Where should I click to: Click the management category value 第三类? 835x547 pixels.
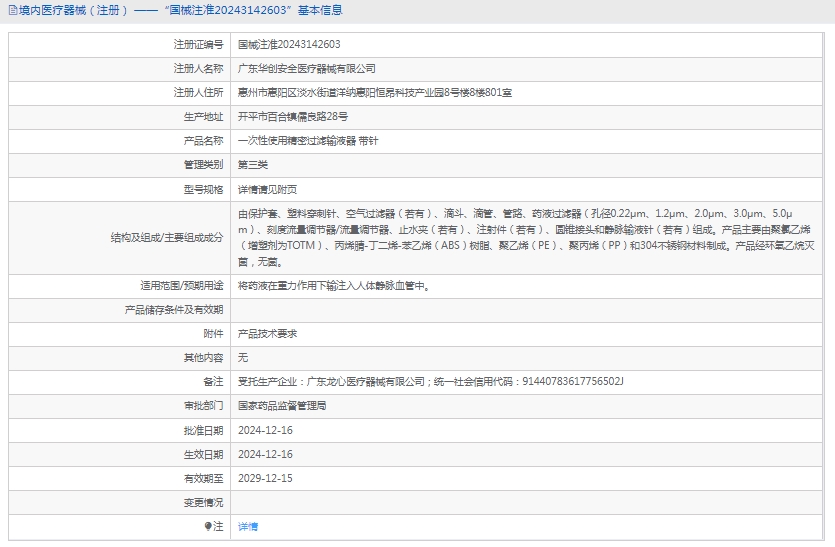pyautogui.click(x=253, y=165)
